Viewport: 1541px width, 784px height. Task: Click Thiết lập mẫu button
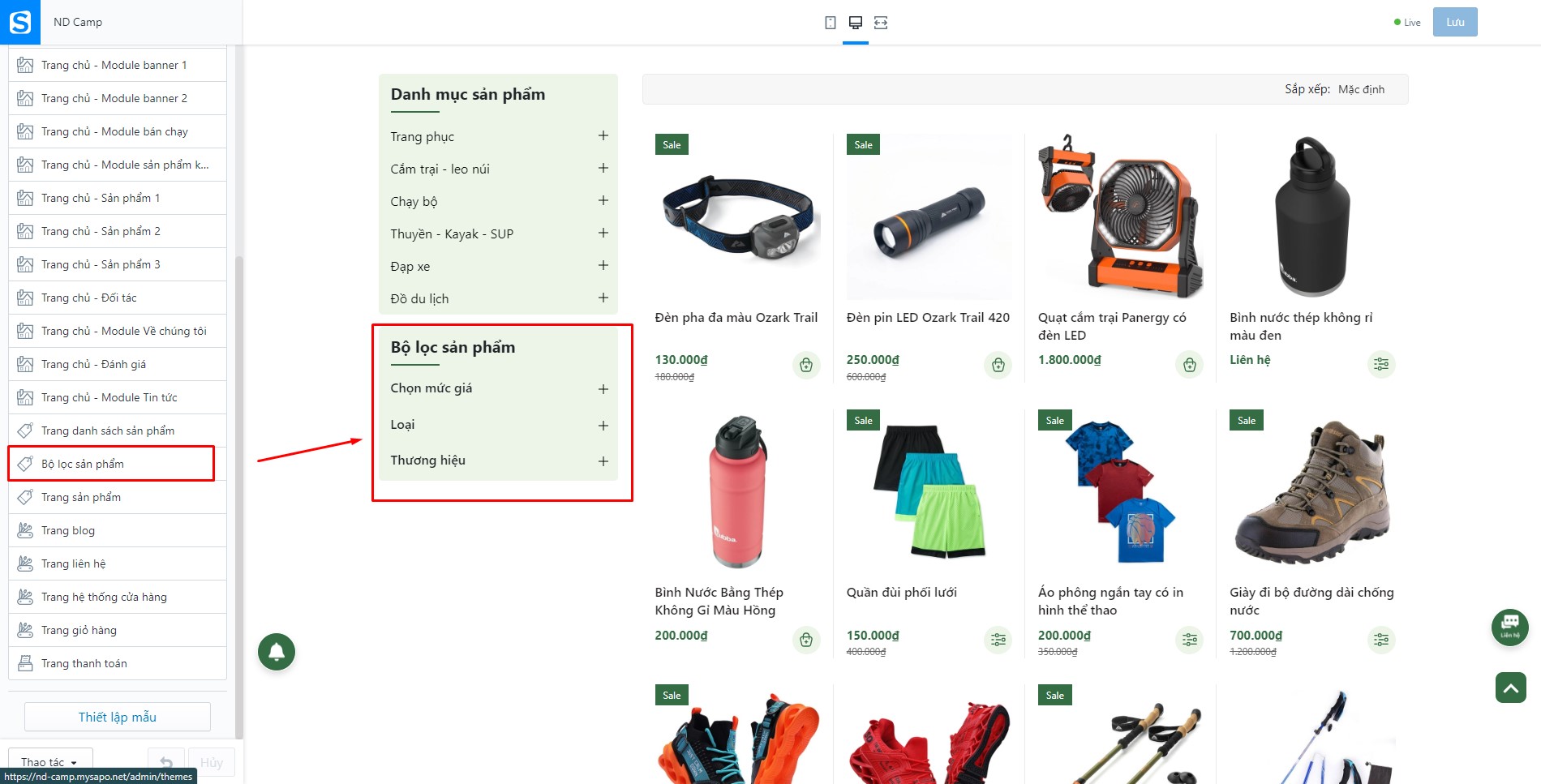click(118, 717)
